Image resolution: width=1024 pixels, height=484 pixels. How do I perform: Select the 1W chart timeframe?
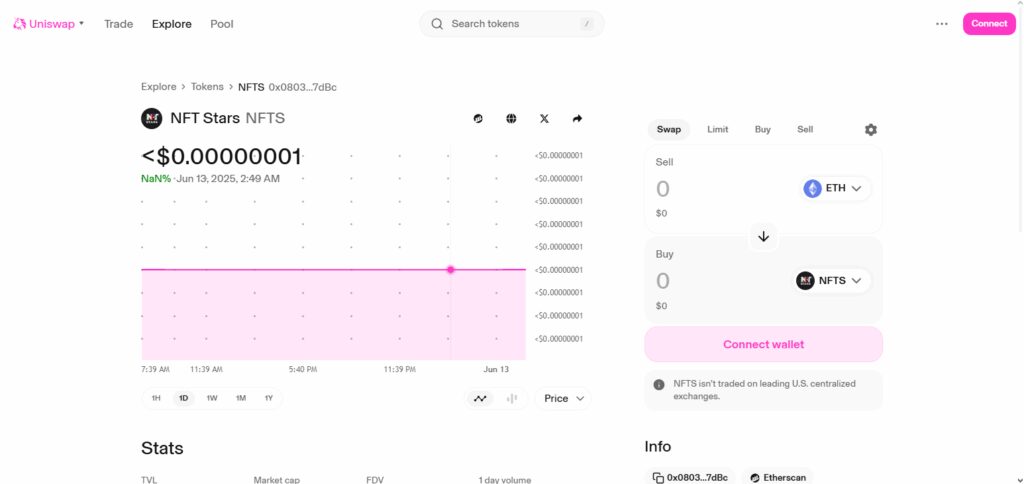(212, 398)
